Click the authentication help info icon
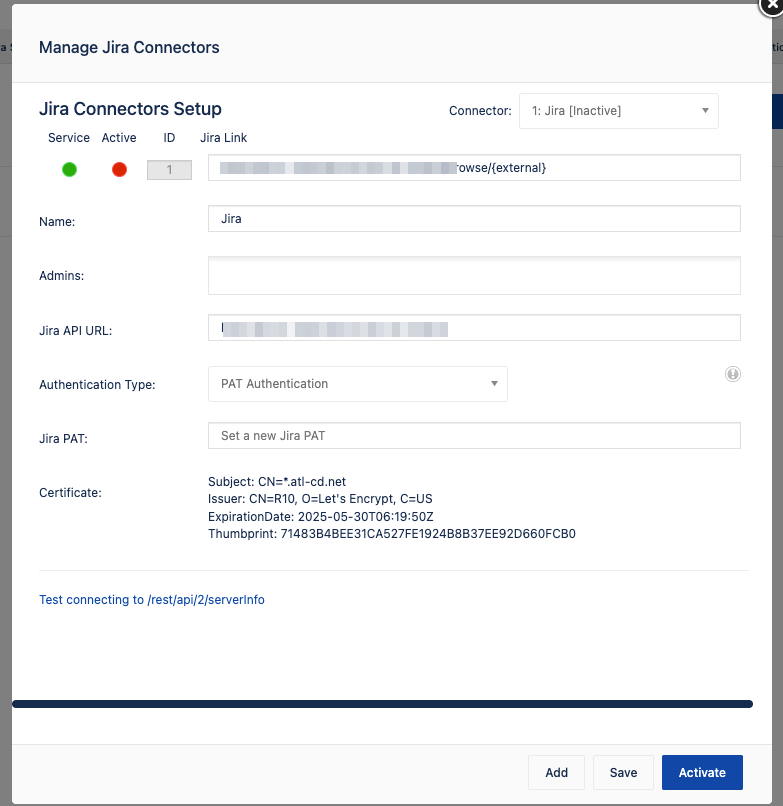Viewport: 783px width, 806px height. point(733,374)
